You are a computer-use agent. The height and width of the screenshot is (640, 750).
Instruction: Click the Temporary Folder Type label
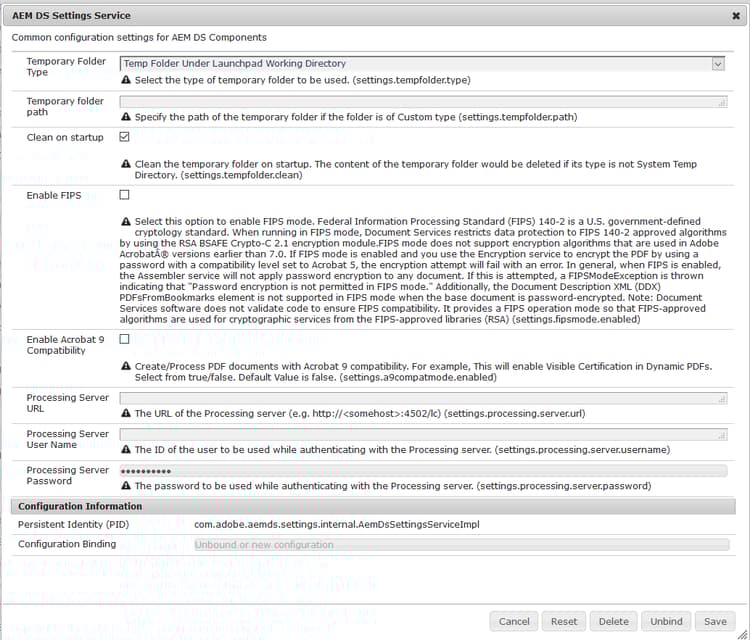pos(66,66)
